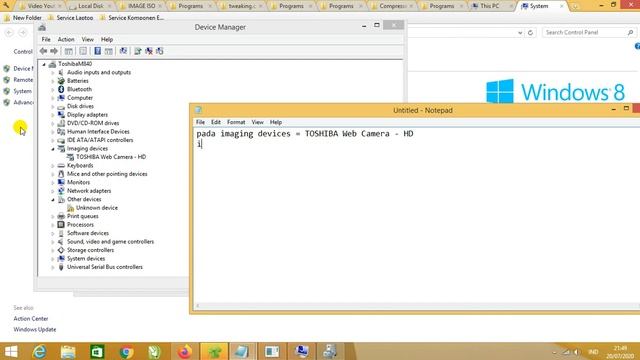Expand Audio inputs and outputs
Image resolution: width=640 pixels, height=360 pixels.
point(53,73)
